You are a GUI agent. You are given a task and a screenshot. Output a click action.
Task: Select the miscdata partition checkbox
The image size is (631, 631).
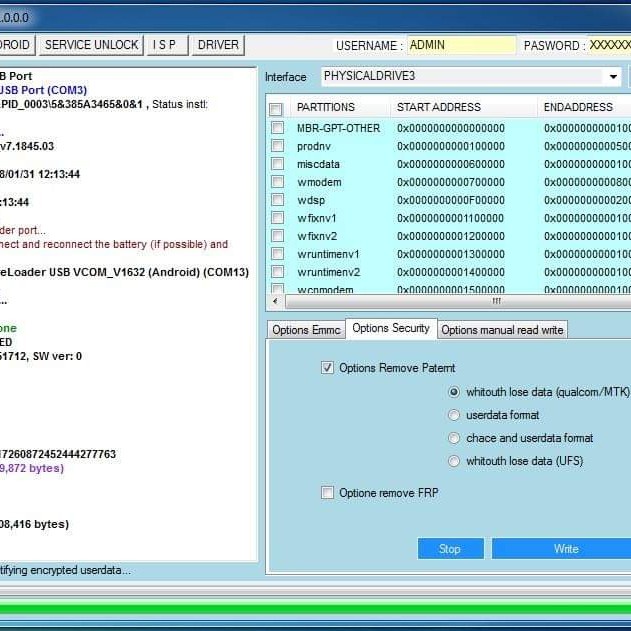click(x=277, y=164)
